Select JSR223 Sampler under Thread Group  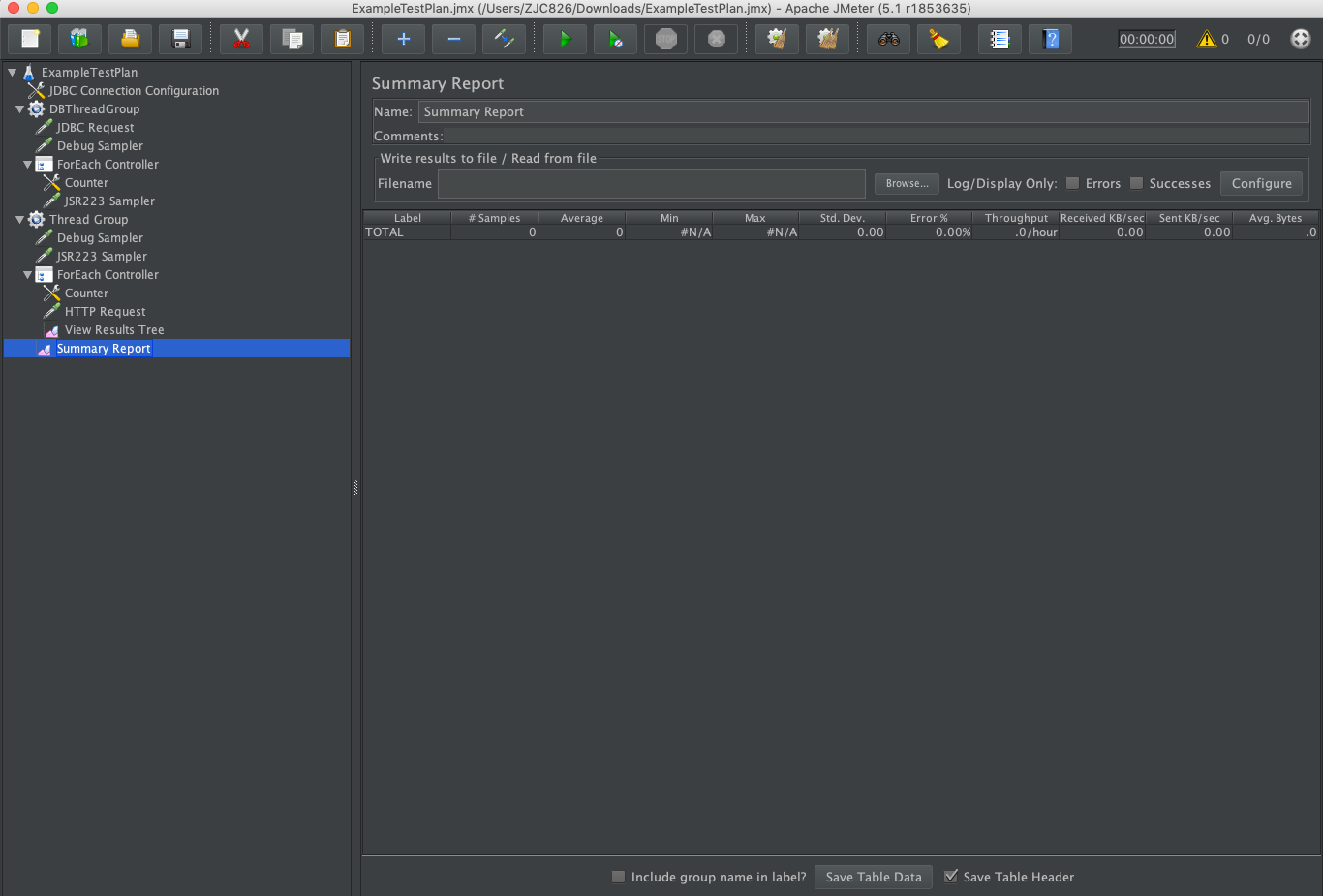(x=102, y=256)
